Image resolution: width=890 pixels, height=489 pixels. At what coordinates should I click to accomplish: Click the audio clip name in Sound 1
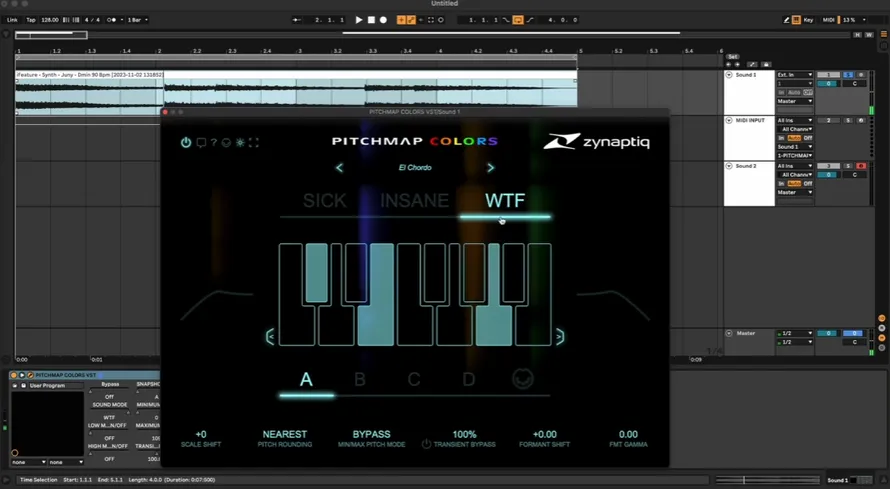[x=90, y=74]
